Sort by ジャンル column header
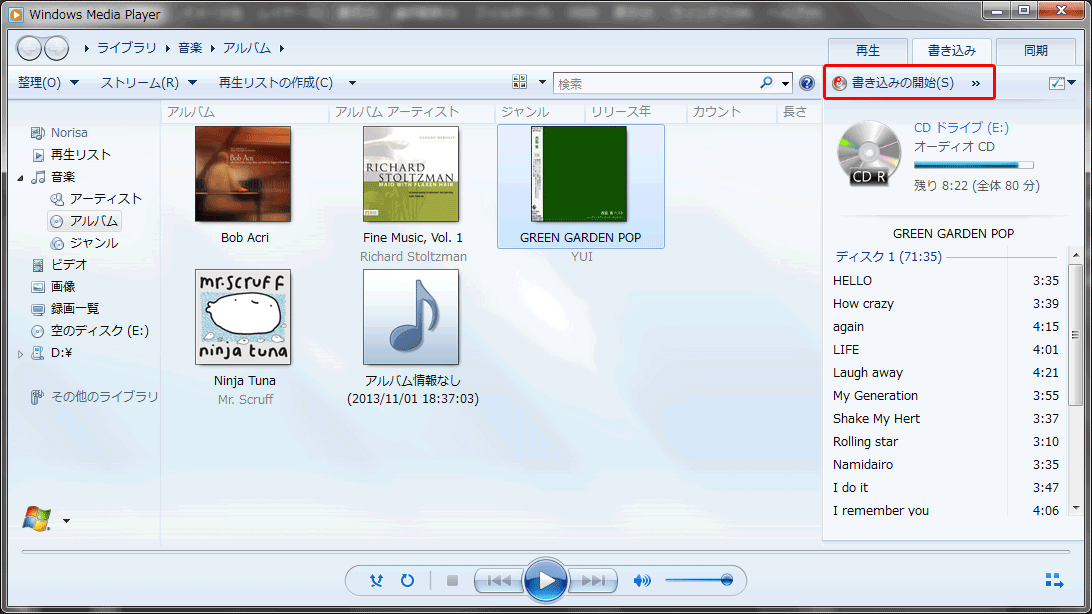Image resolution: width=1092 pixels, height=614 pixels. (x=525, y=111)
